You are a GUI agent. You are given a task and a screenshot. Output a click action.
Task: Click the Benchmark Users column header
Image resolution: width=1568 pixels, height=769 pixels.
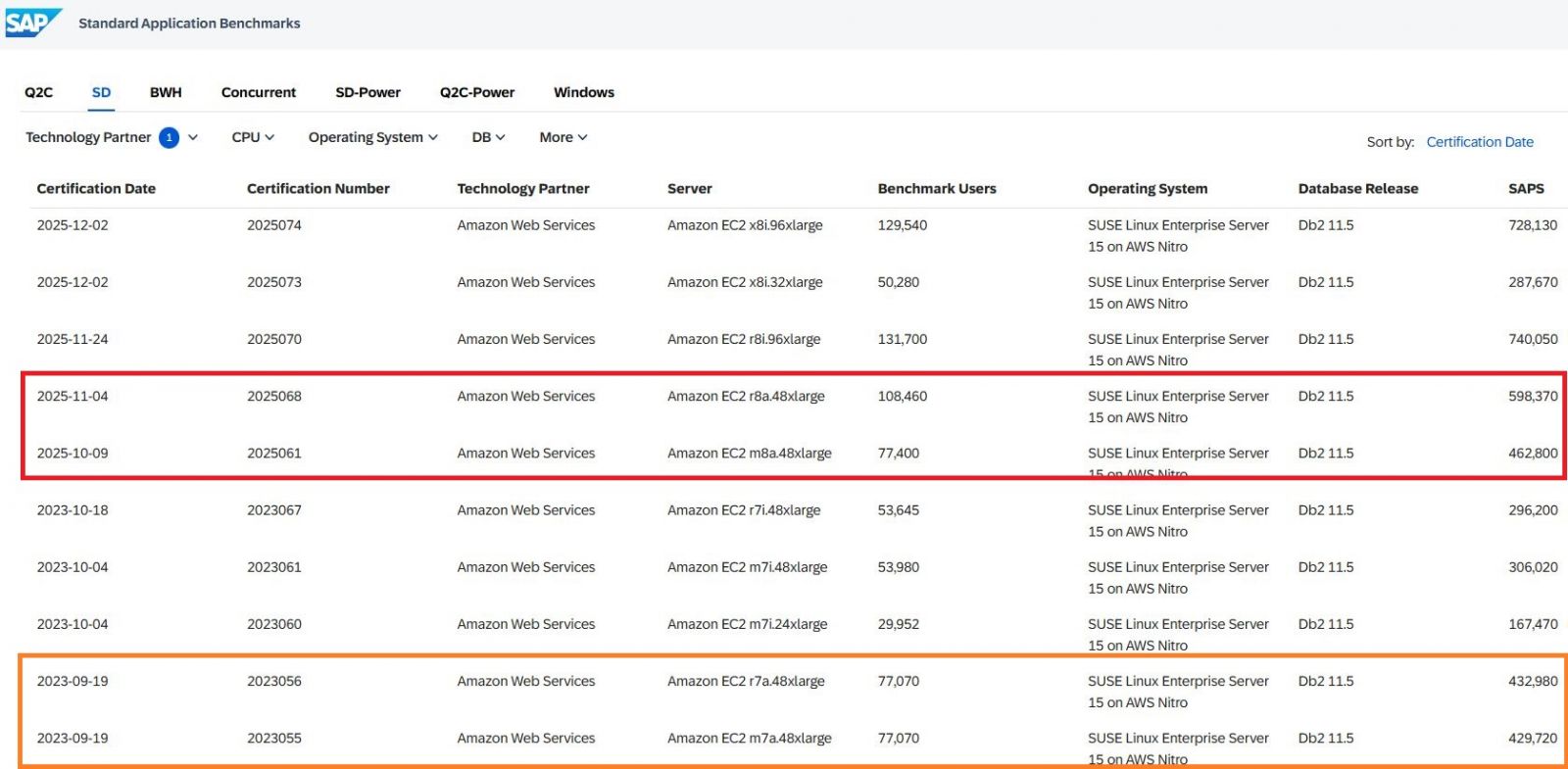click(x=937, y=189)
